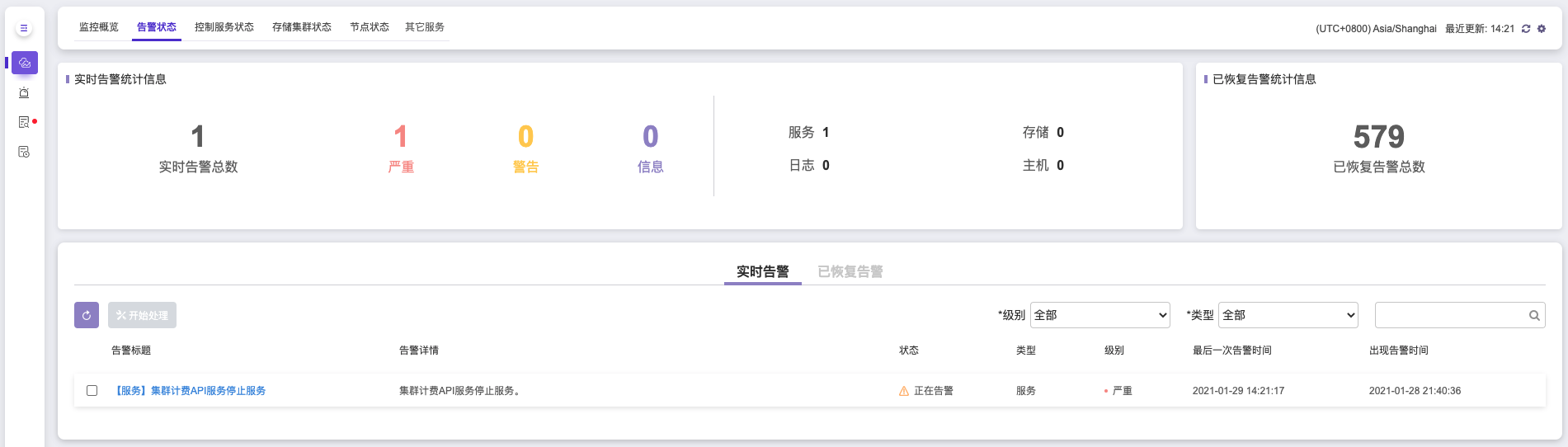This screenshot has width=1568, height=447.
Task: Open the settings gear icon at top right
Action: 1542,29
